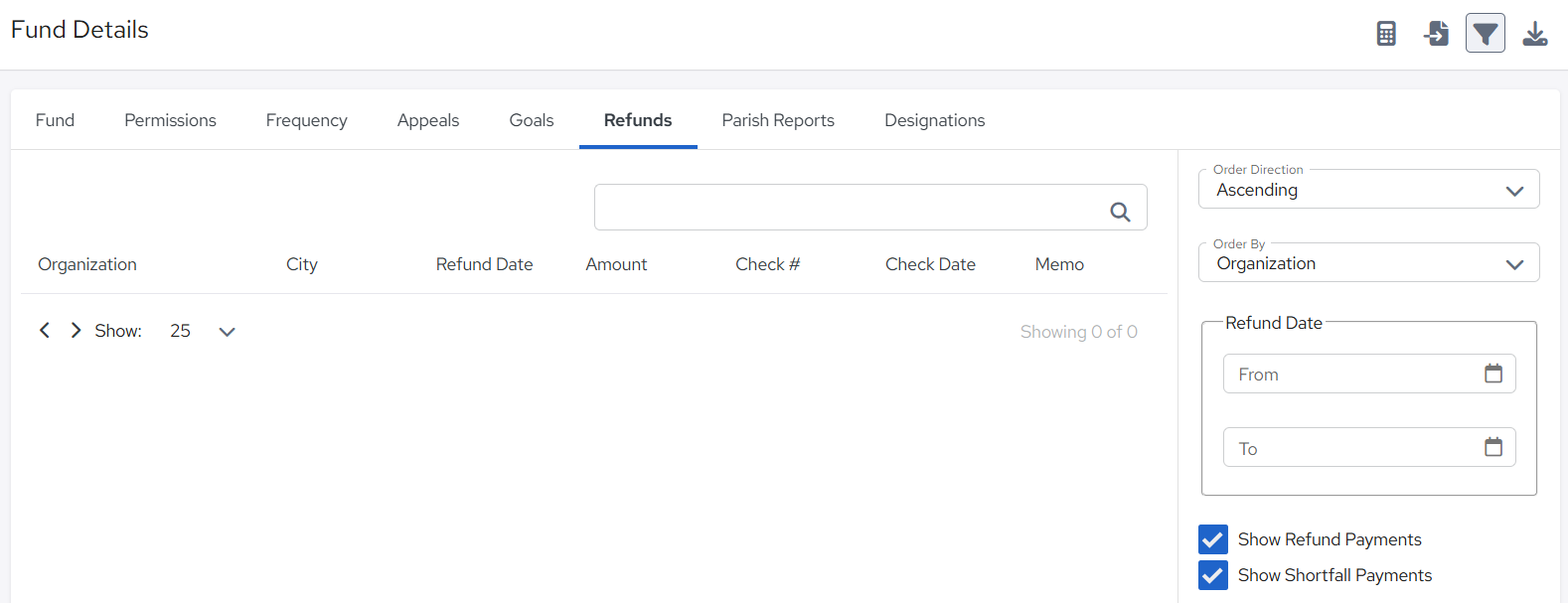1568x603 pixels.
Task: Click the Check # column header
Action: tap(767, 264)
